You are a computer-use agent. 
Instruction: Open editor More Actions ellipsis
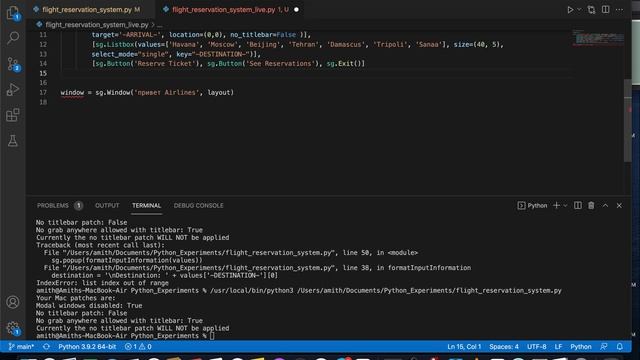click(620, 9)
